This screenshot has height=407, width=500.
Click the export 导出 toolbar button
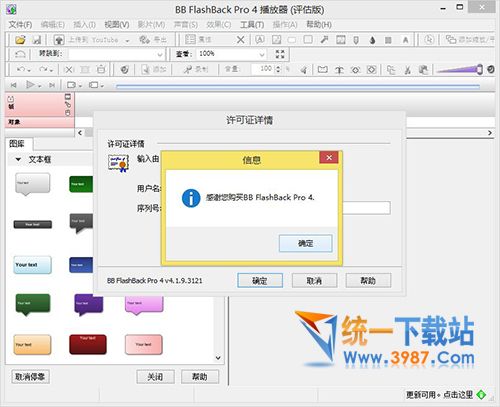pos(153,40)
